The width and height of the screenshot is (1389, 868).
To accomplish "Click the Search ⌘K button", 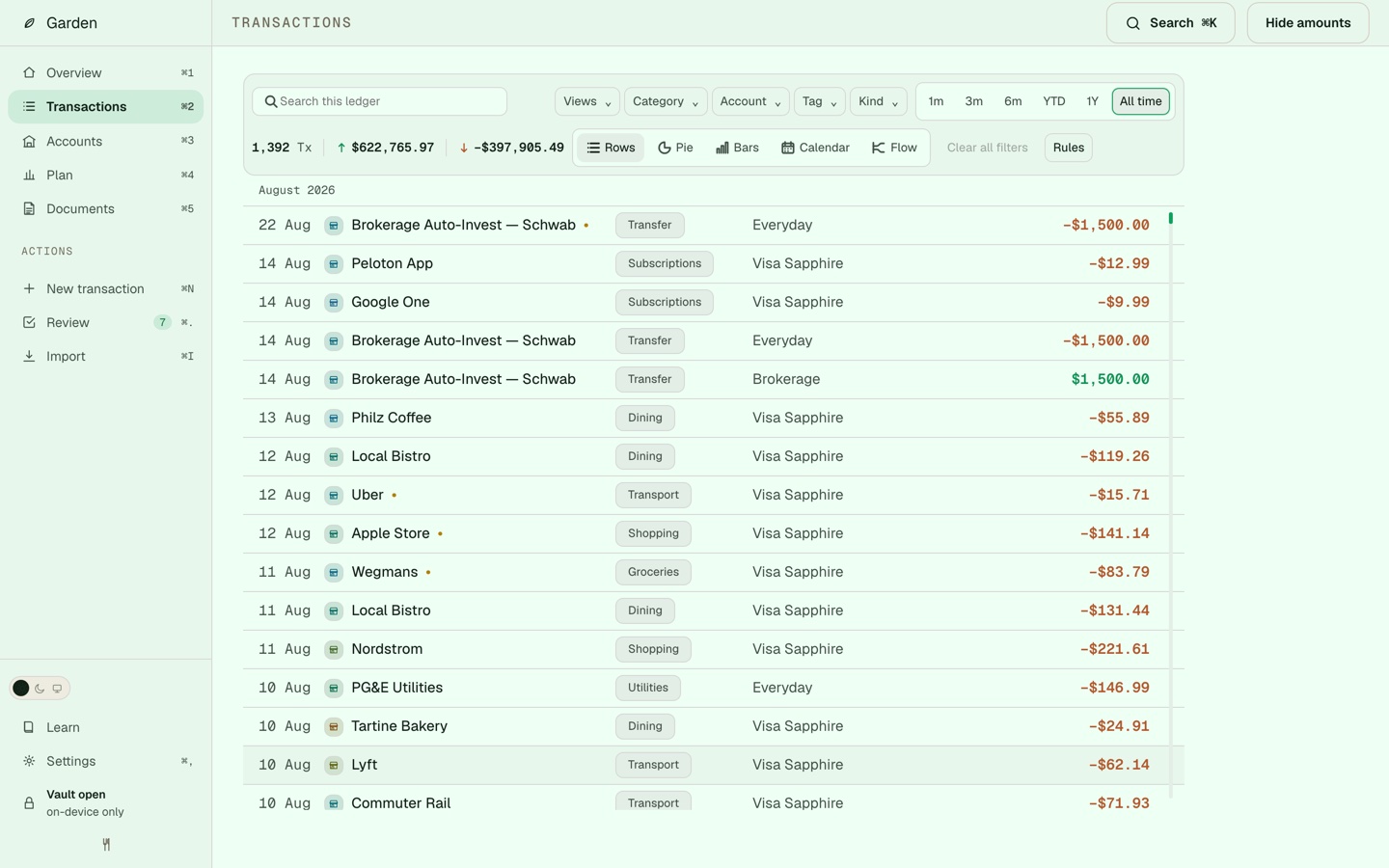I will click(x=1170, y=23).
